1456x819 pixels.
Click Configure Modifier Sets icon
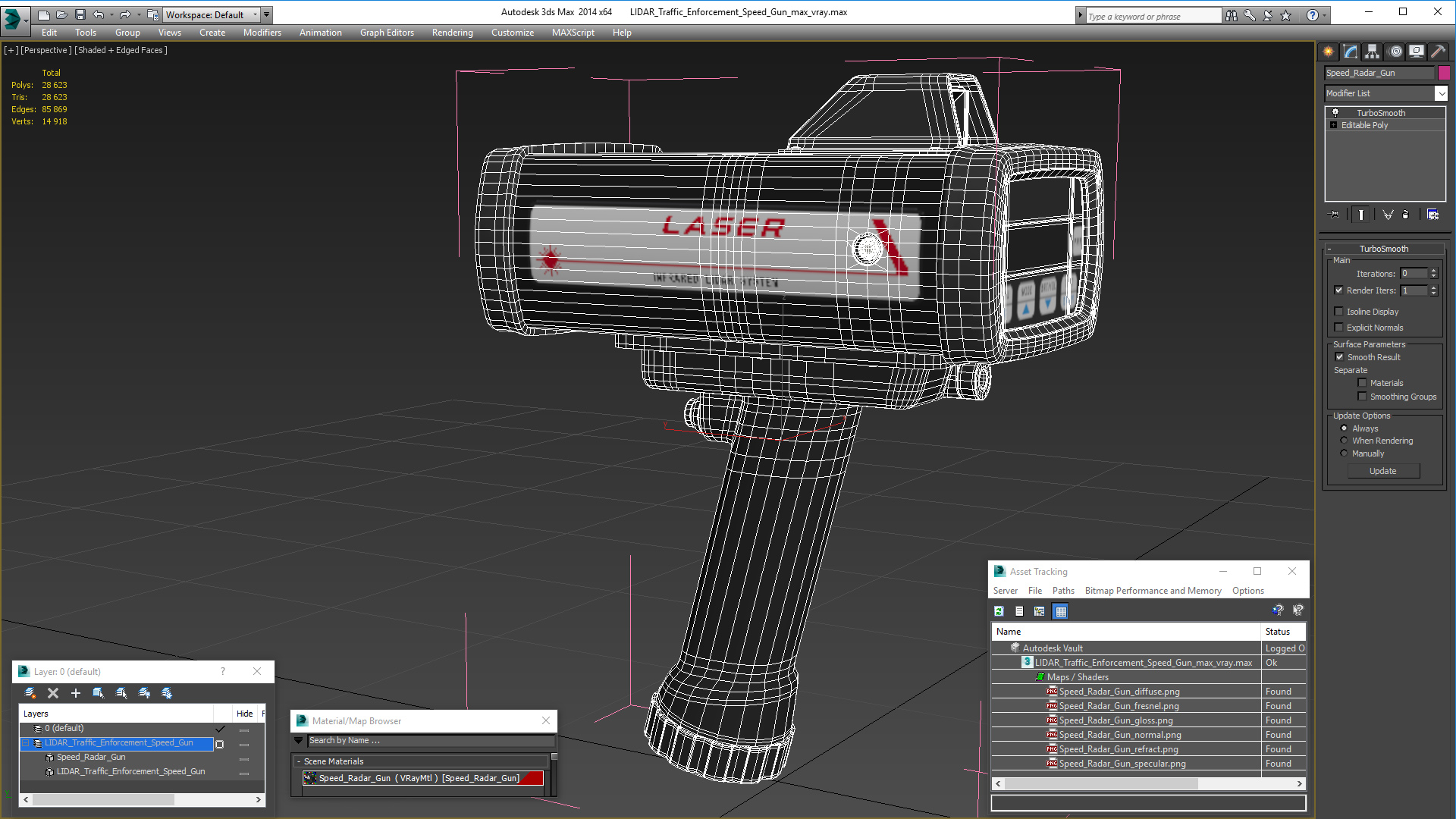coord(1432,215)
